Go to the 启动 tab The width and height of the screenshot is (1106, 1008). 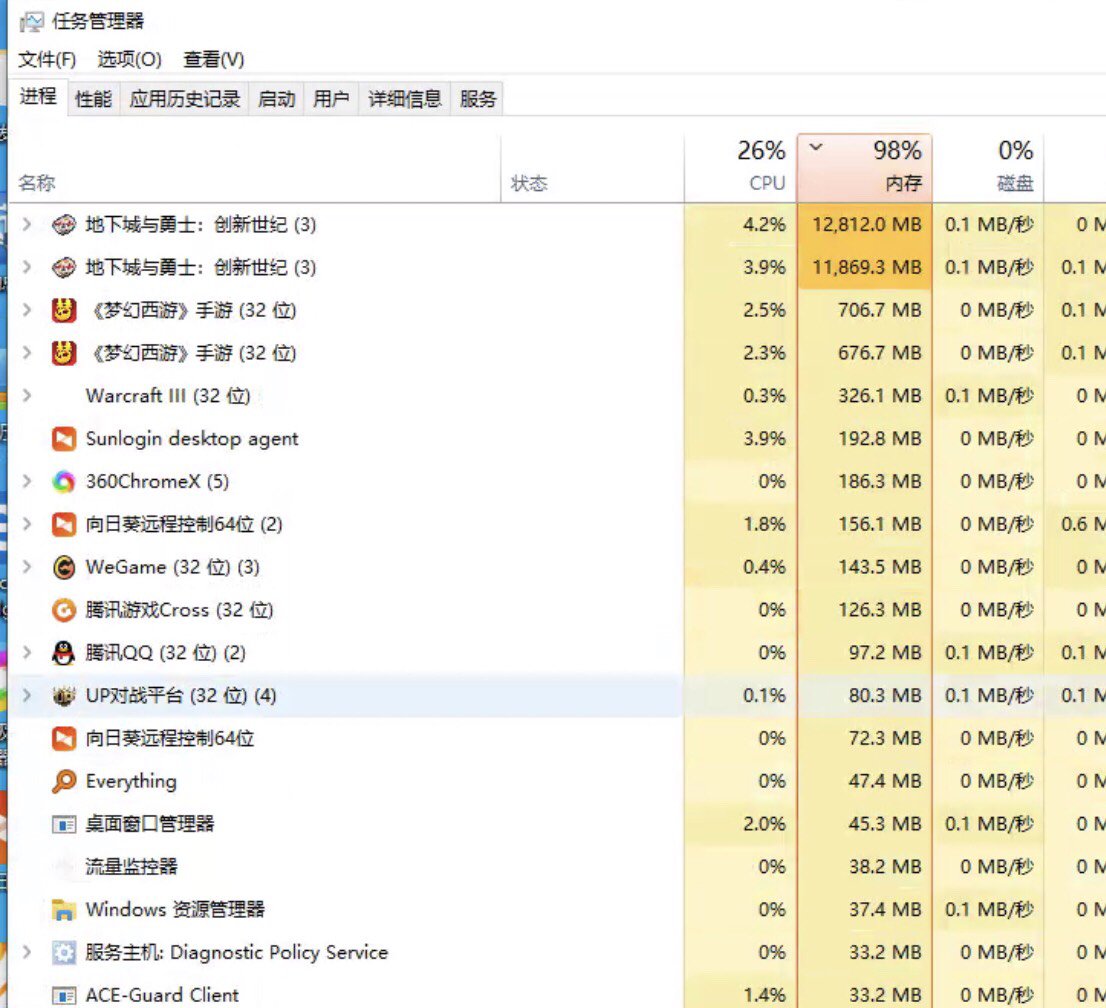276,99
